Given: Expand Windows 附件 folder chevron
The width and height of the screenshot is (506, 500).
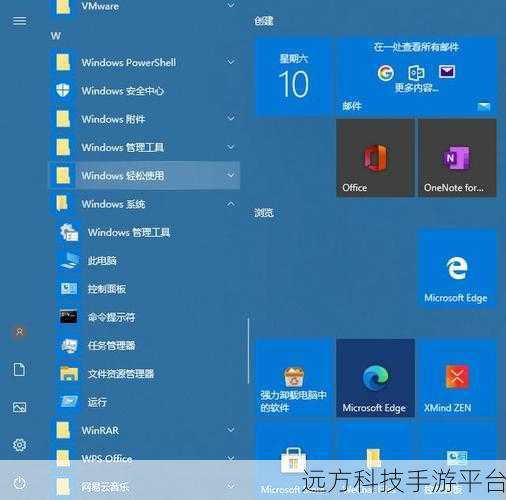Looking at the screenshot, I should pos(230,118).
